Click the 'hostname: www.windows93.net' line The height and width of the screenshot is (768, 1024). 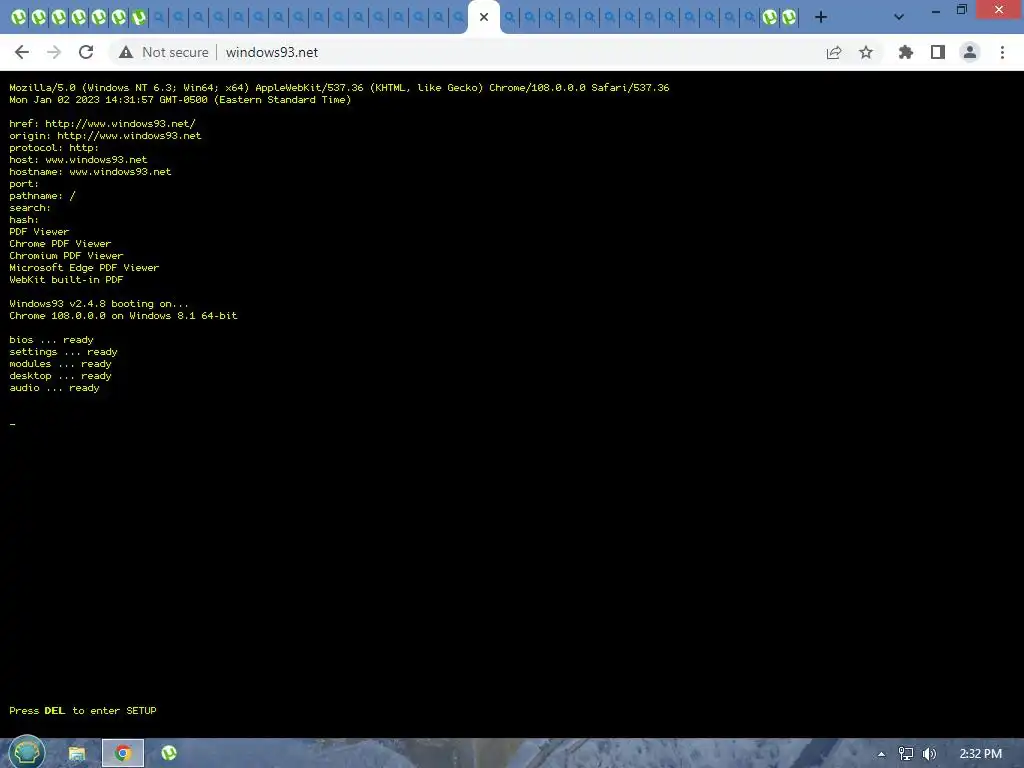[x=90, y=172]
